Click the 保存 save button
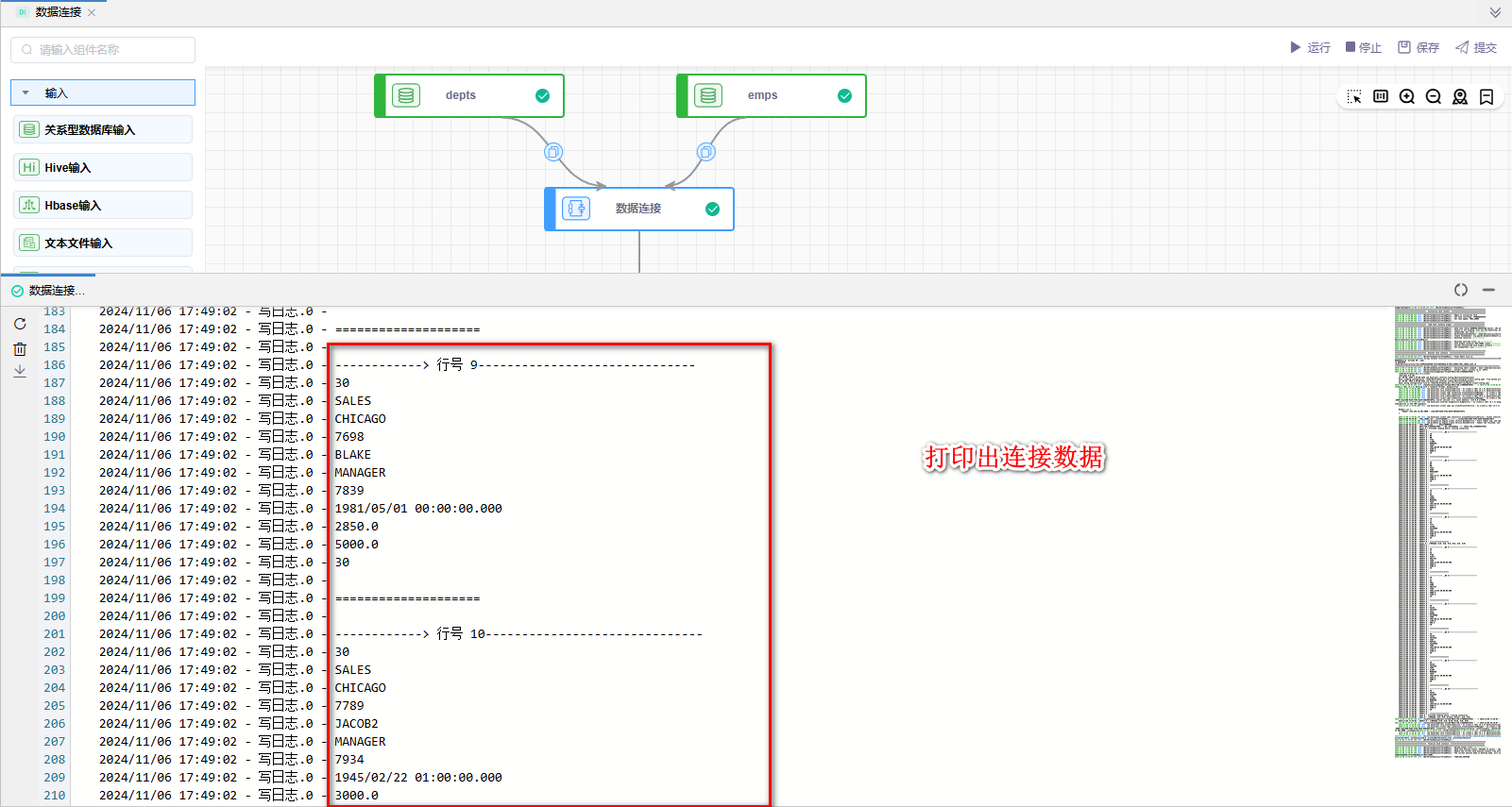This screenshot has width=1512, height=807. [1419, 47]
